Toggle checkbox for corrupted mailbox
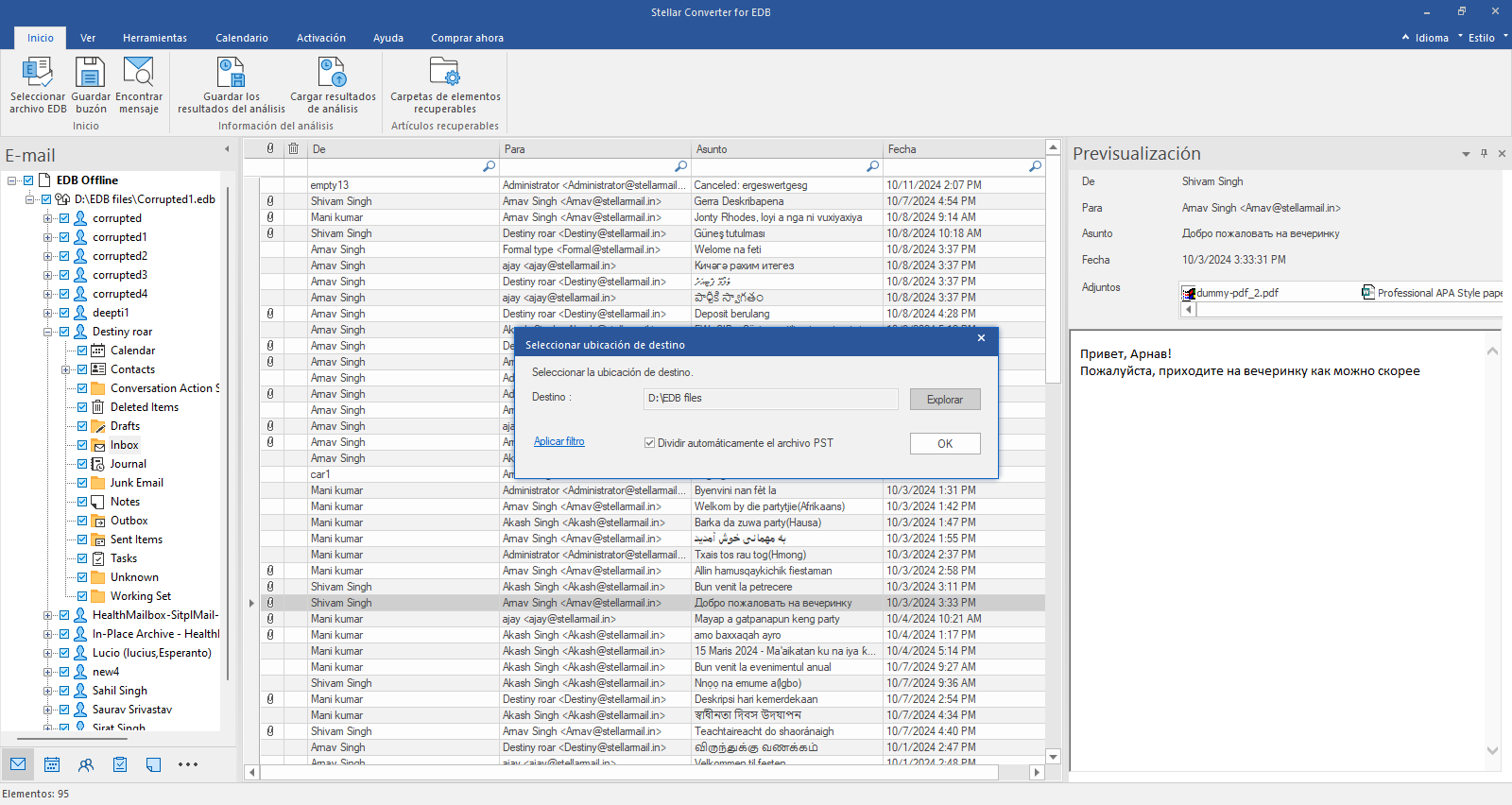Viewport: 1512px width, 805px height. pos(64,218)
